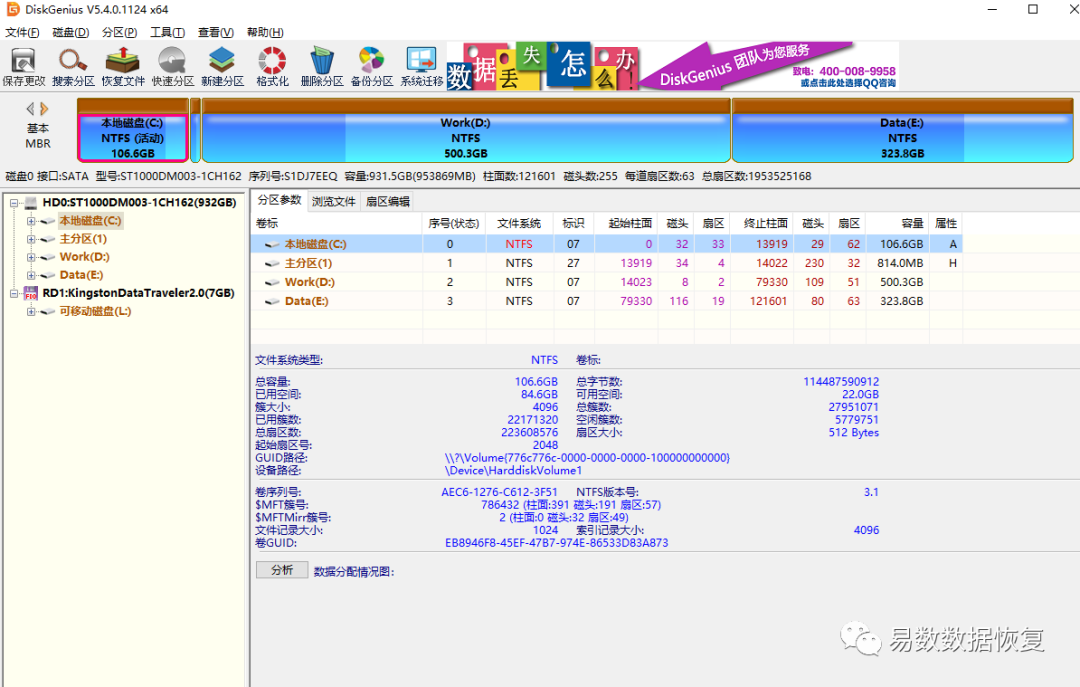
Task: Open the 文件(F) menu
Action: 22,32
